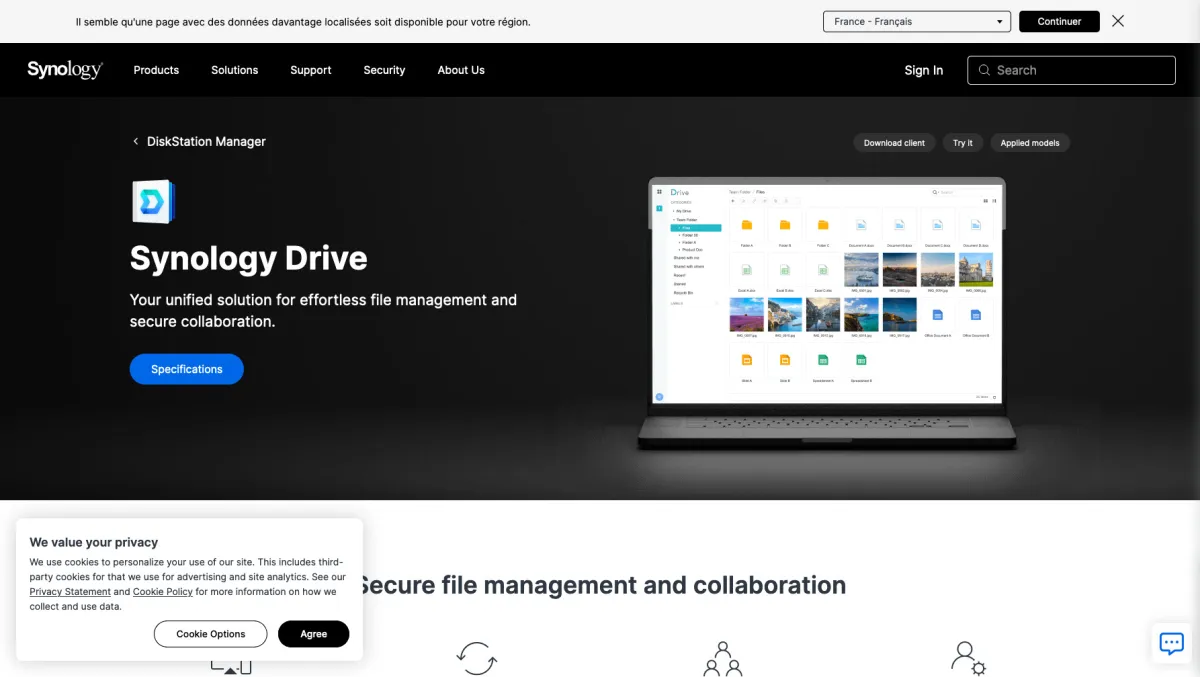1200x677 pixels.
Task: Click the back chevron beside DiskStation Manager
Action: tap(136, 142)
